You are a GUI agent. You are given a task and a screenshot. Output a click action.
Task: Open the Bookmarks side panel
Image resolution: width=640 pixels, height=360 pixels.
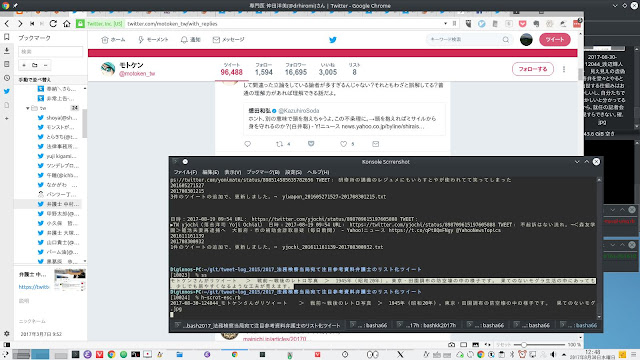coord(7,37)
